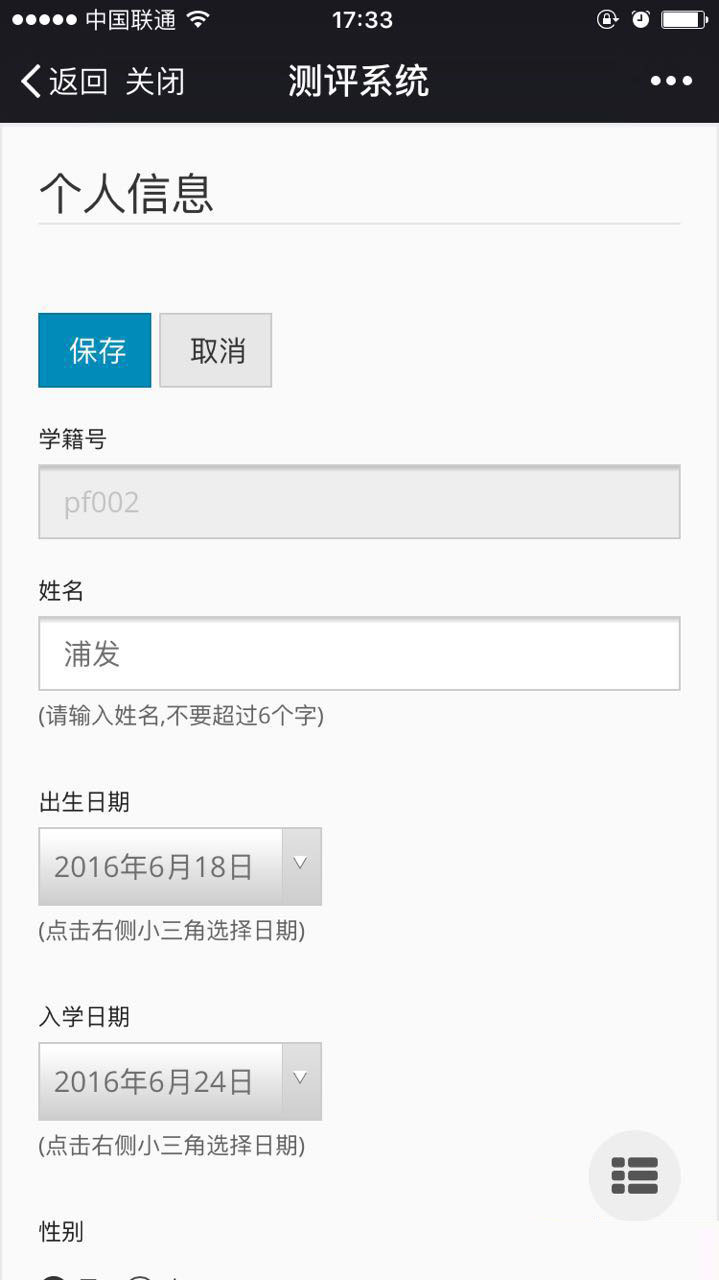The height and width of the screenshot is (1280, 719).
Task: Click the 姓名 input field containing 浦发
Action: (359, 653)
